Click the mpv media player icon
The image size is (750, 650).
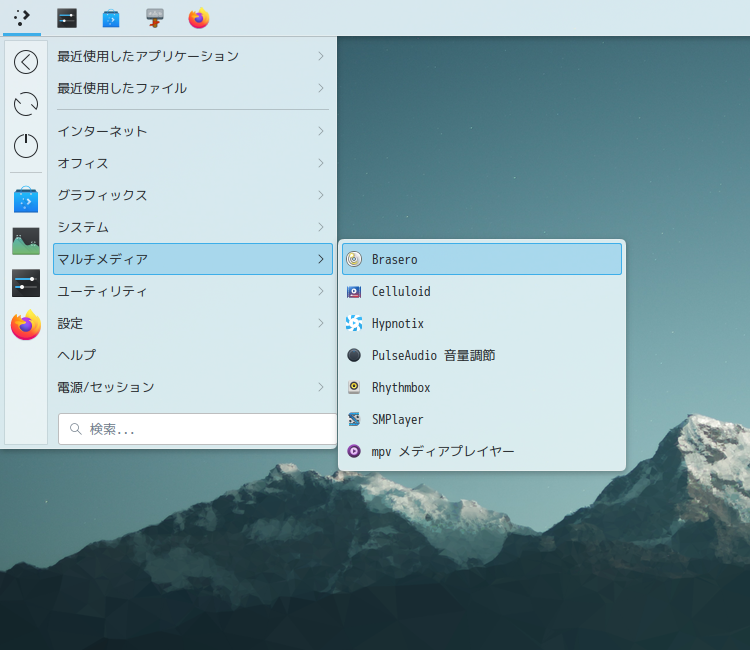354,451
